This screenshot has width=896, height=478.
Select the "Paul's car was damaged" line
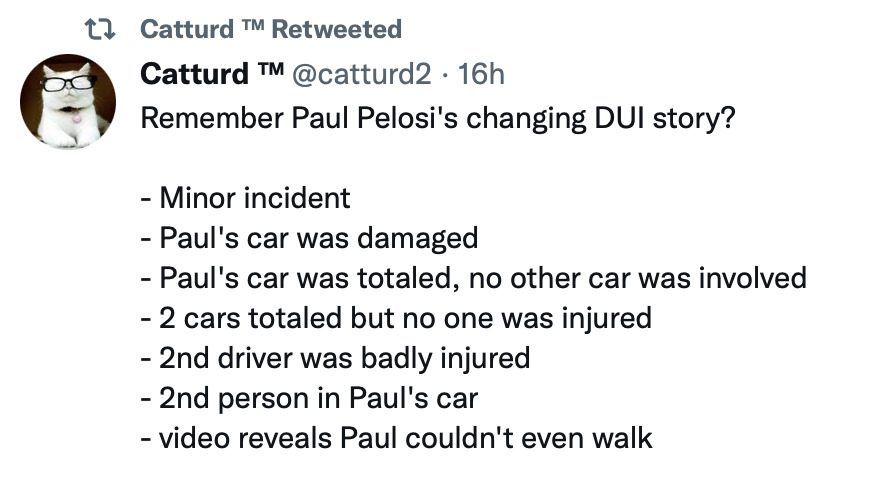pyautogui.click(x=309, y=237)
